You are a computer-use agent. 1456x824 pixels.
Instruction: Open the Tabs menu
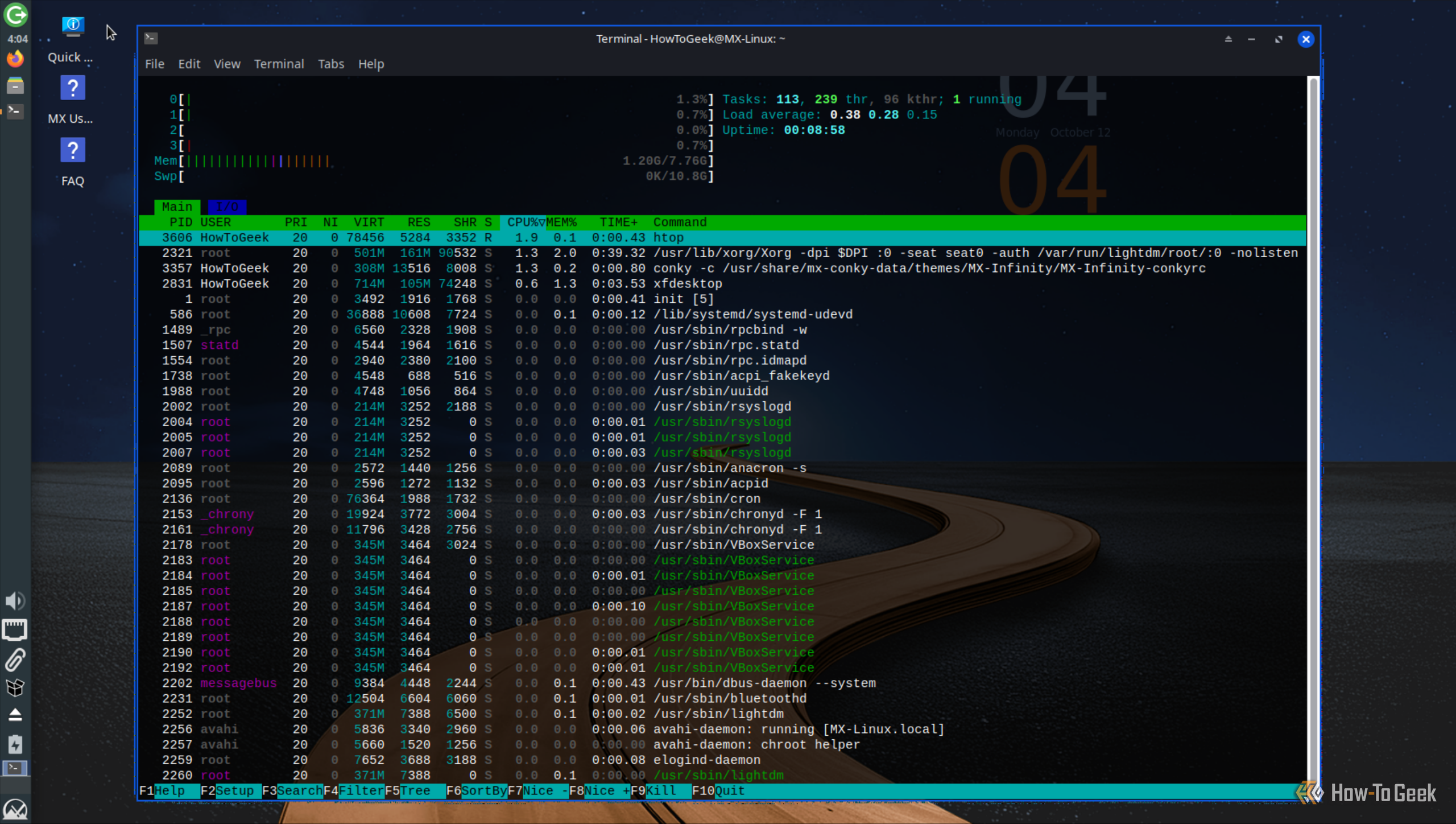coord(331,64)
